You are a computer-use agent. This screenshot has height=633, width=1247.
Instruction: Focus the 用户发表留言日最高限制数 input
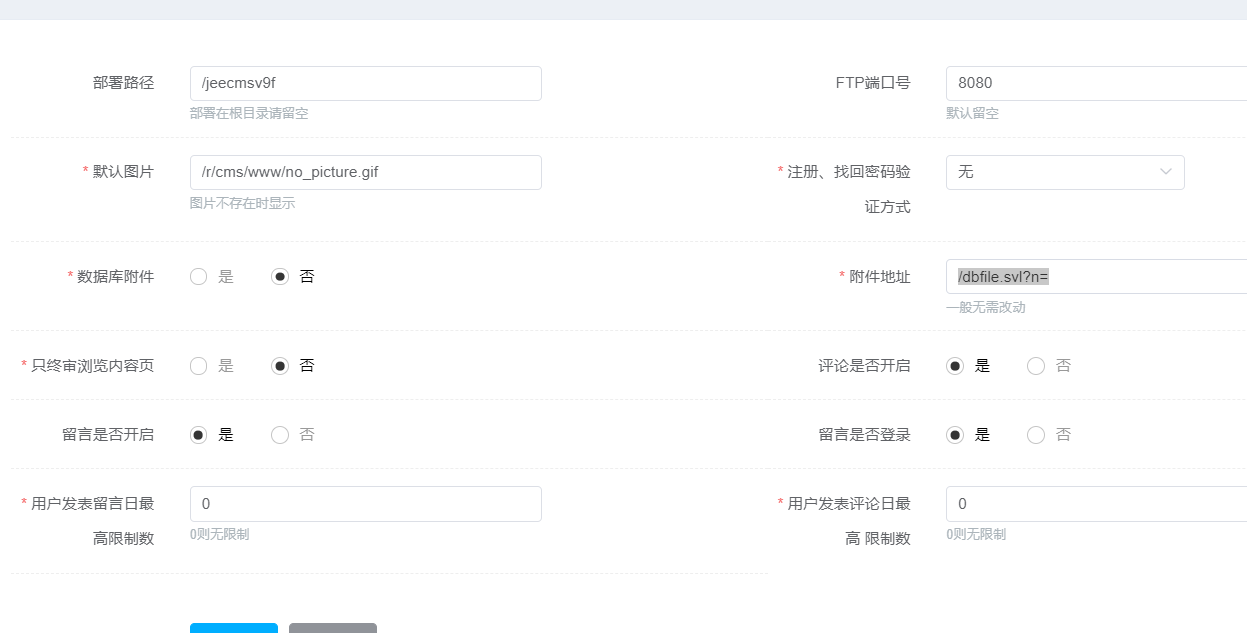pyautogui.click(x=365, y=504)
